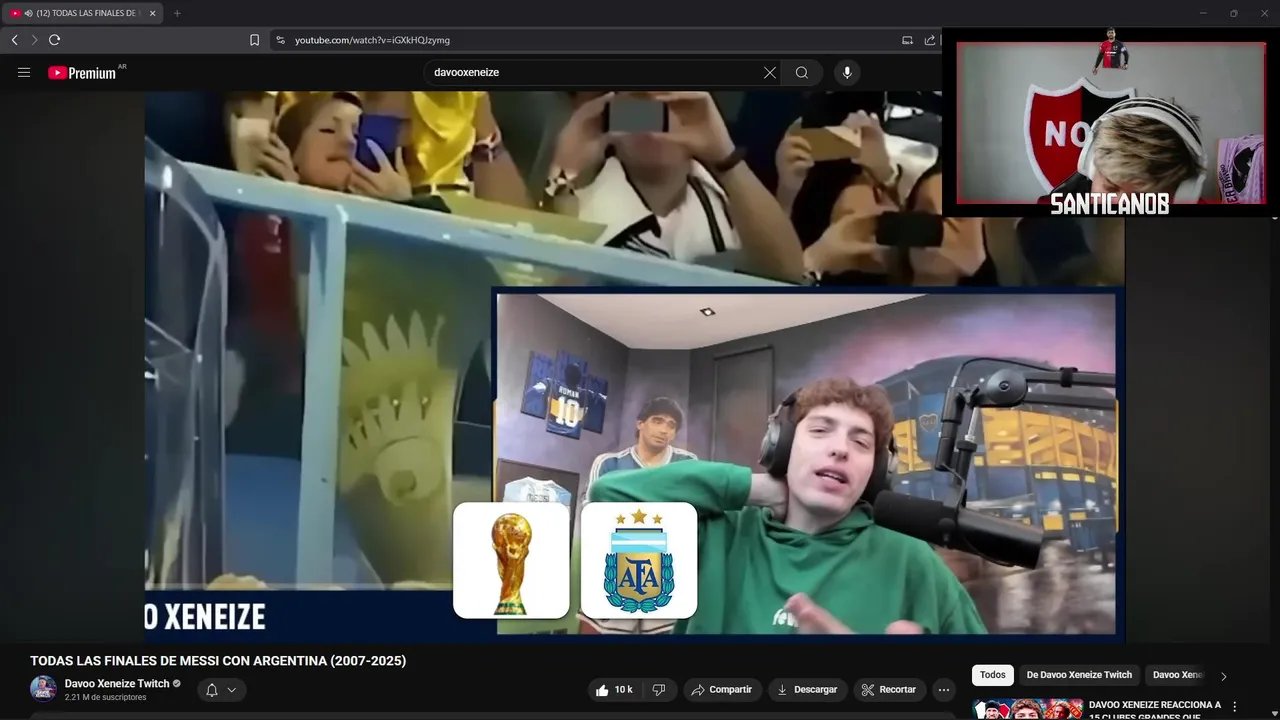The image size is (1280, 720).
Task: Open site settings icon in address bar
Action: pos(280,40)
